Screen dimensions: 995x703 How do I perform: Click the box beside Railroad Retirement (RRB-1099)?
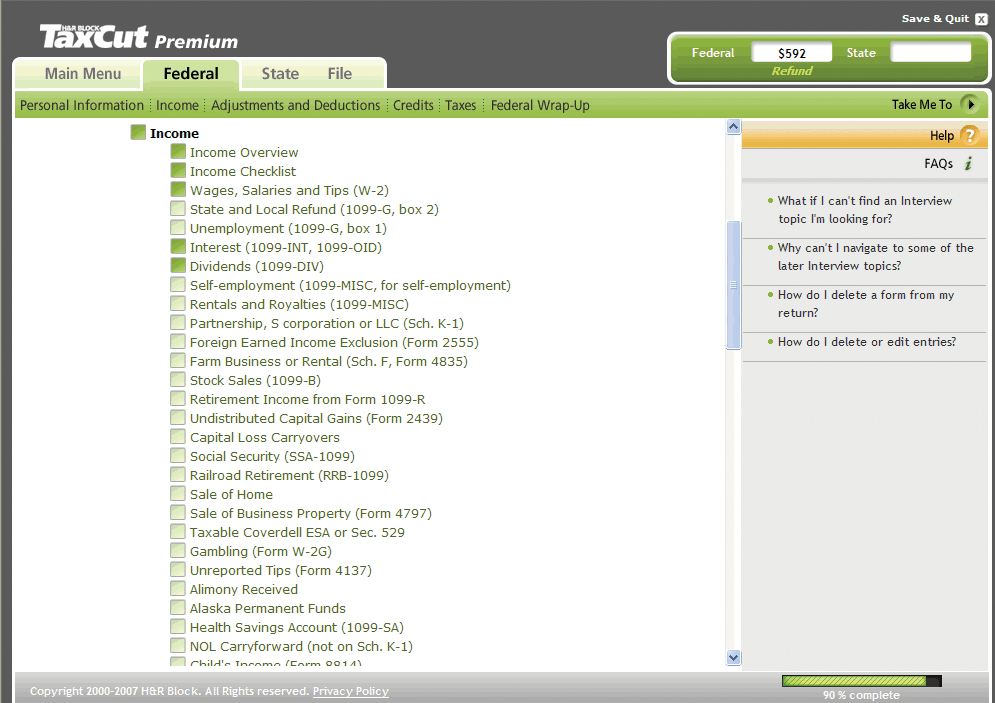(x=178, y=475)
